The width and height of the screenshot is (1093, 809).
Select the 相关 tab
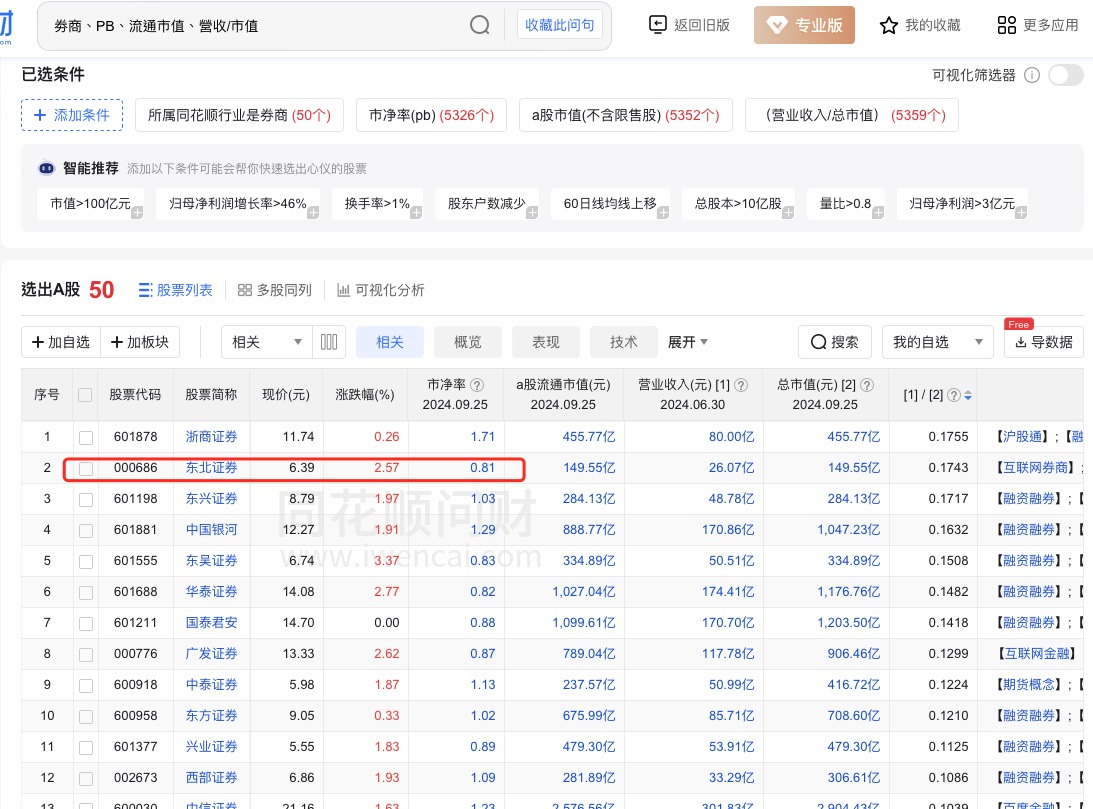pos(390,342)
